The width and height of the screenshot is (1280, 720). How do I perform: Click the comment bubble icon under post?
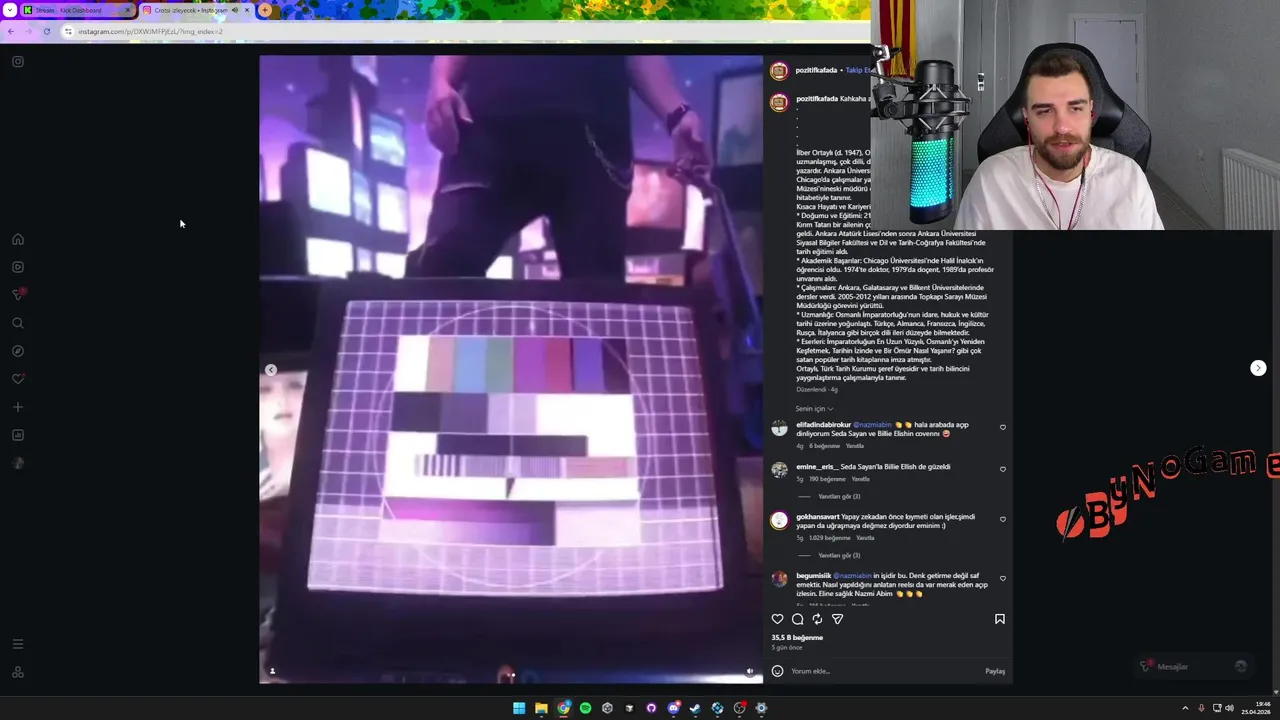click(797, 619)
